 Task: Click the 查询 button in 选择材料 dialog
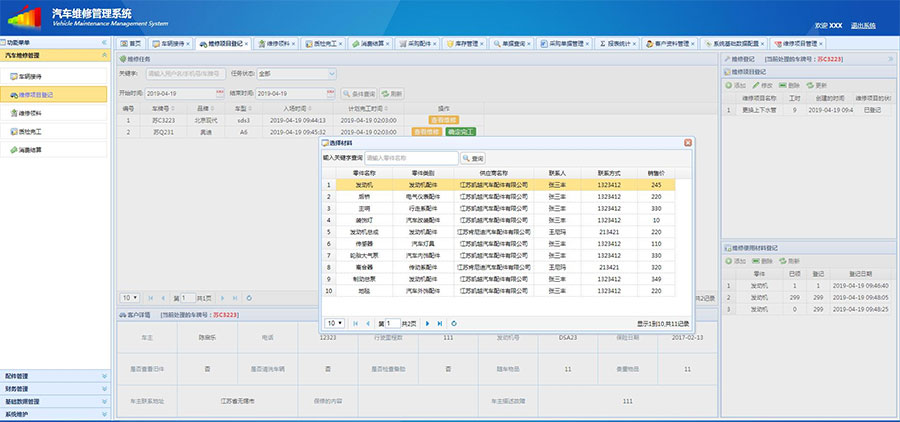point(473,158)
